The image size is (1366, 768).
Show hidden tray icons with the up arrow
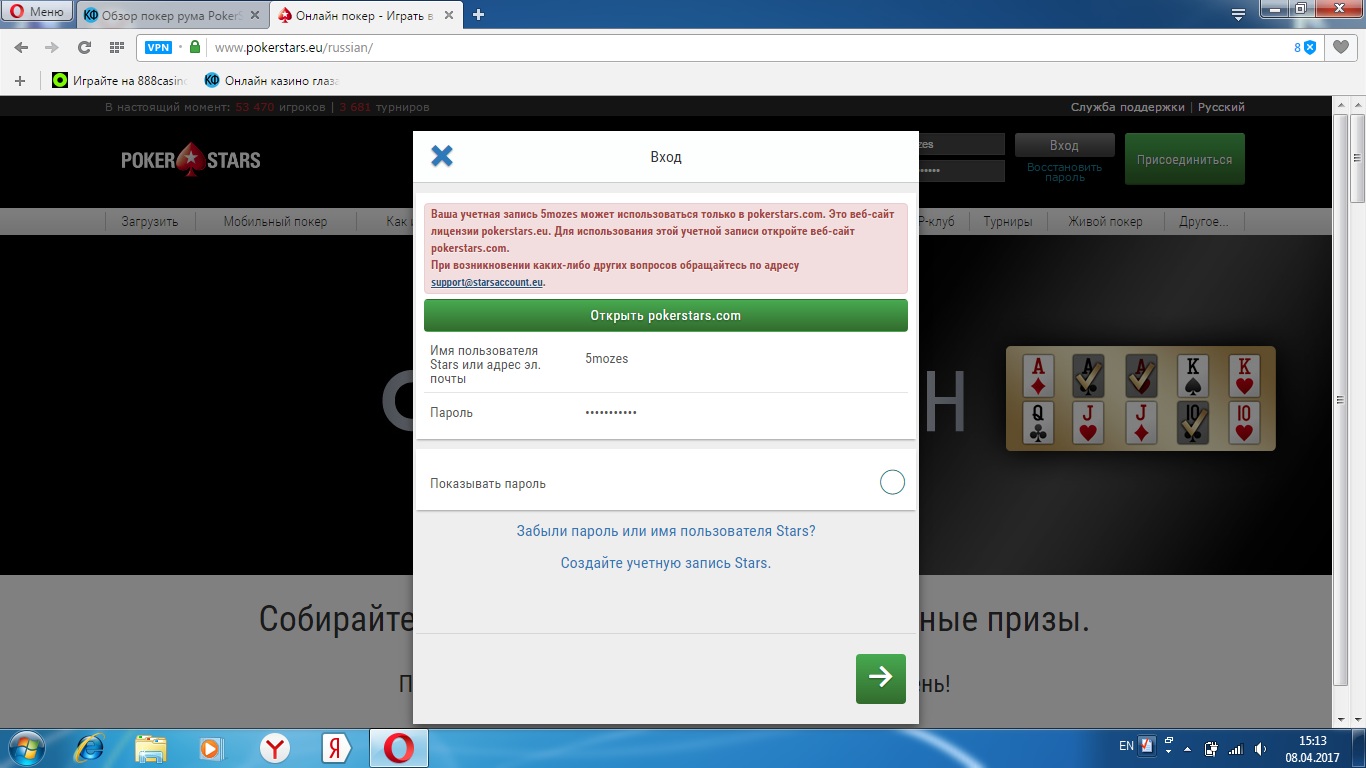(x=1187, y=748)
